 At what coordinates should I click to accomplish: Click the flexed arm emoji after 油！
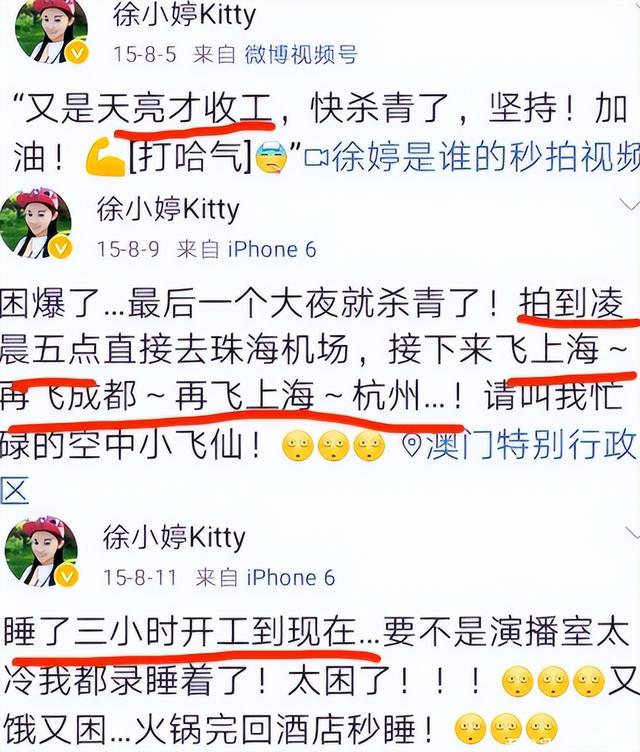click(x=105, y=156)
